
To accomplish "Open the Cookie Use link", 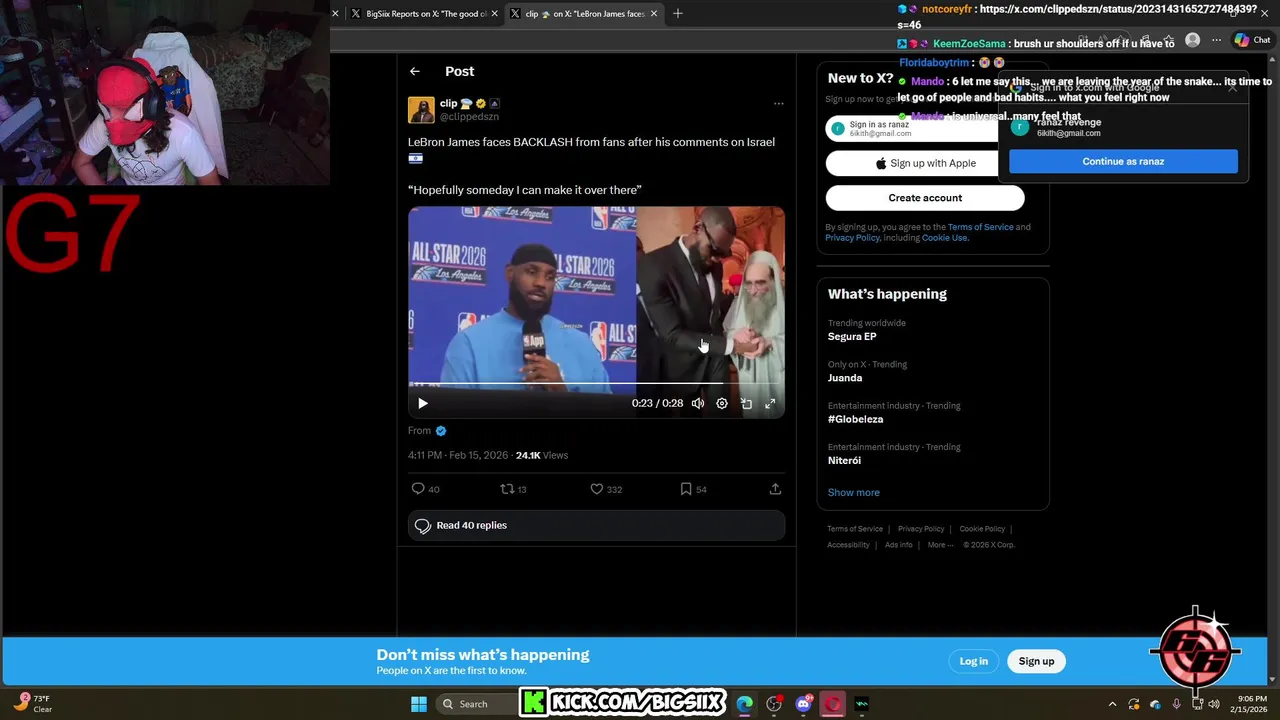I will [945, 238].
